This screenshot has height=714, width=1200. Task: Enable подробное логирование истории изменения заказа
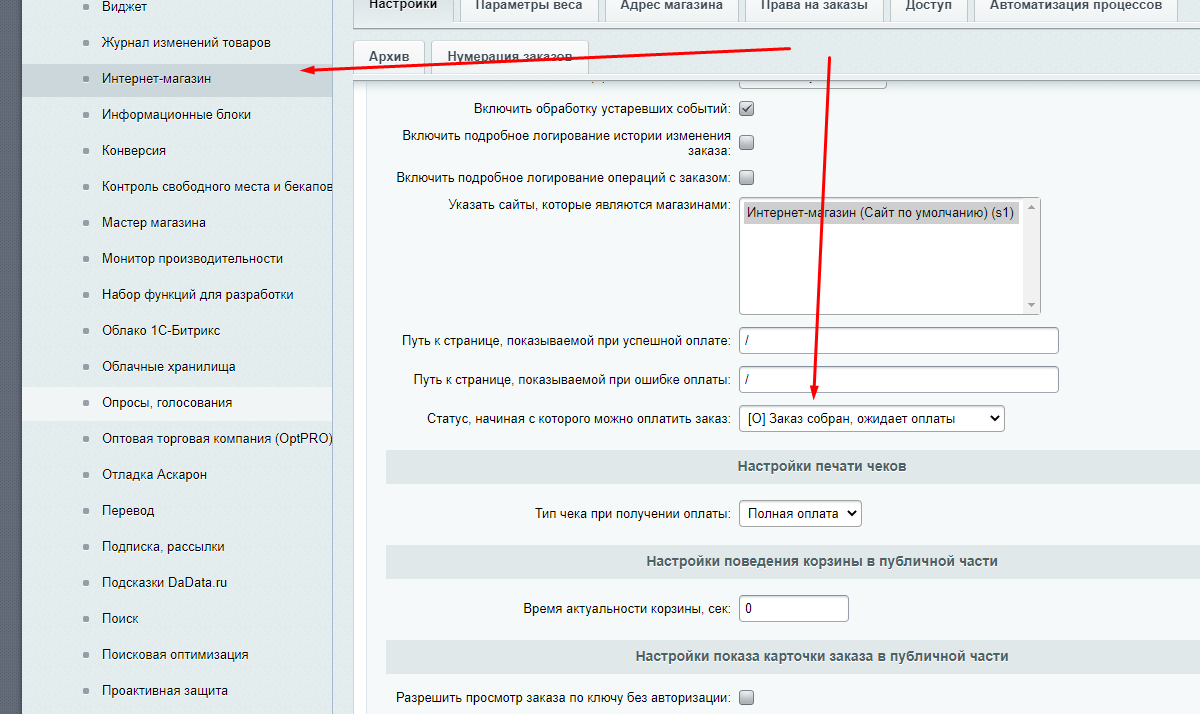coord(746,143)
